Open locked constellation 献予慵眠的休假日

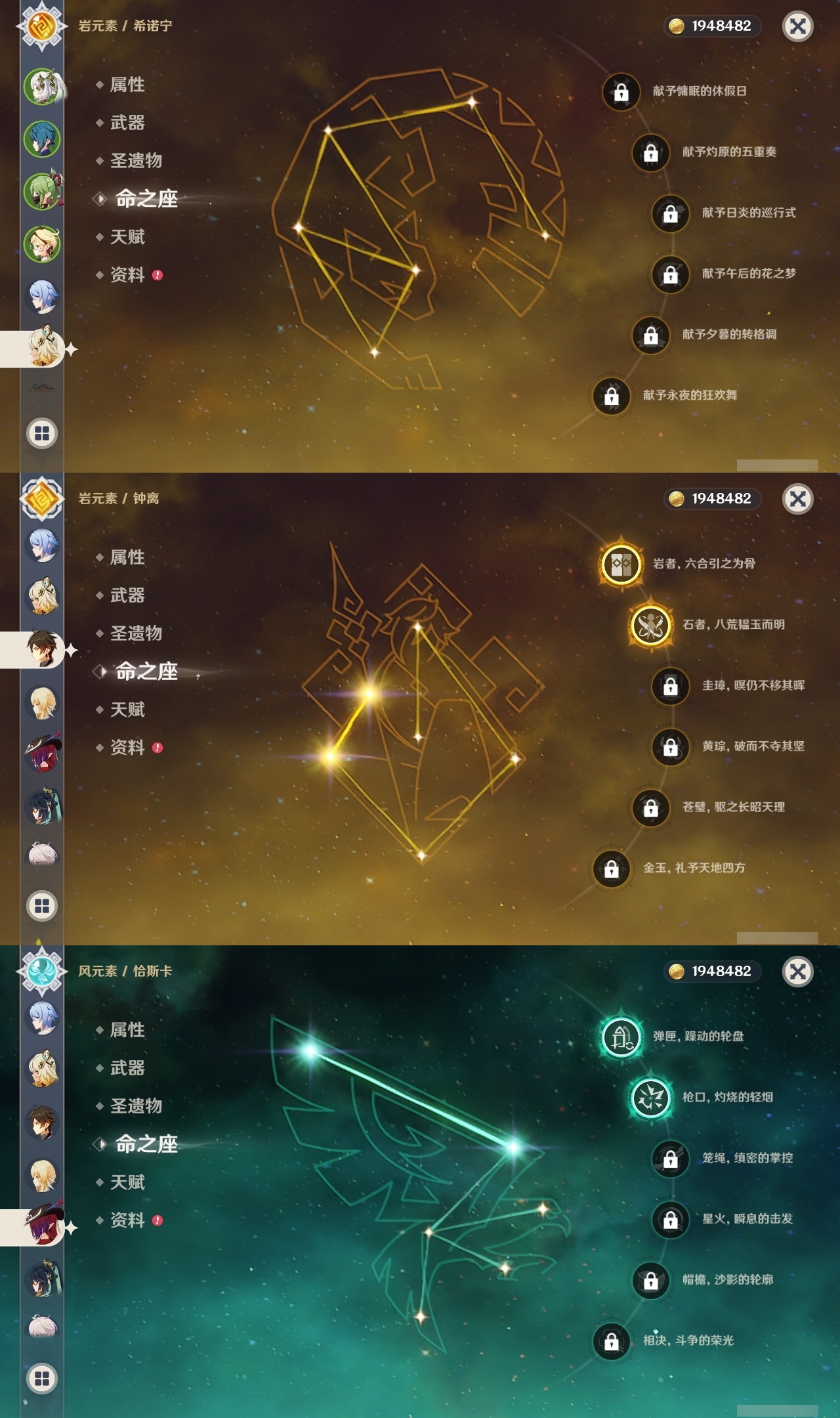point(621,91)
